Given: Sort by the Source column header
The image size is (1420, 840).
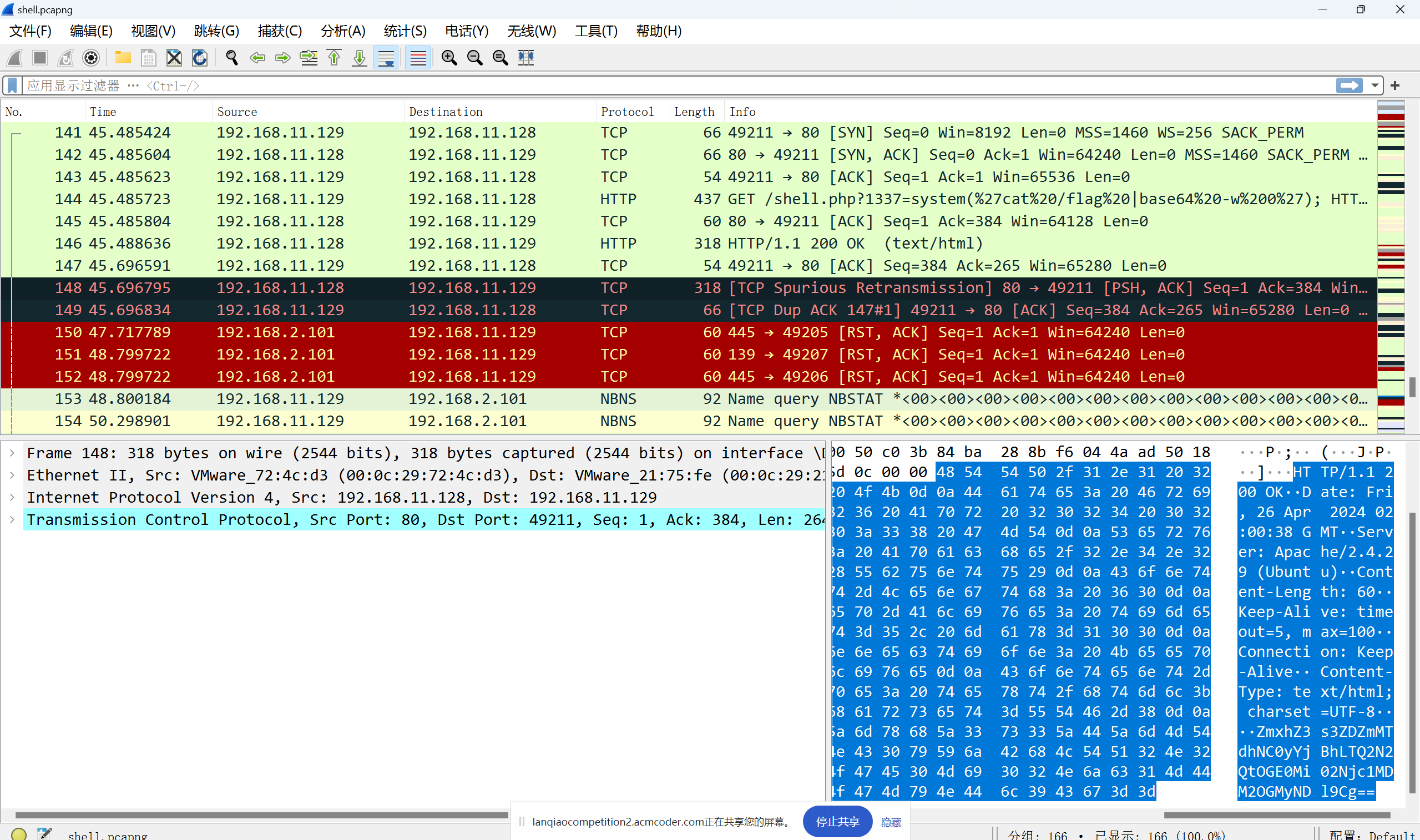Looking at the screenshot, I should coord(309,112).
